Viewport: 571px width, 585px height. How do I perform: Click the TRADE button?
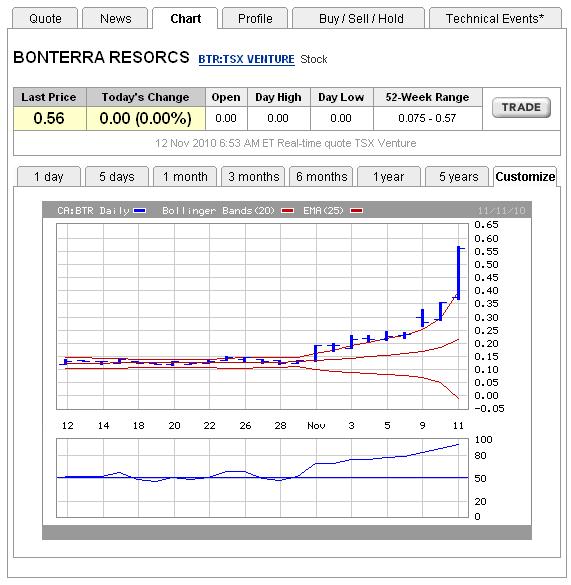pos(521,107)
